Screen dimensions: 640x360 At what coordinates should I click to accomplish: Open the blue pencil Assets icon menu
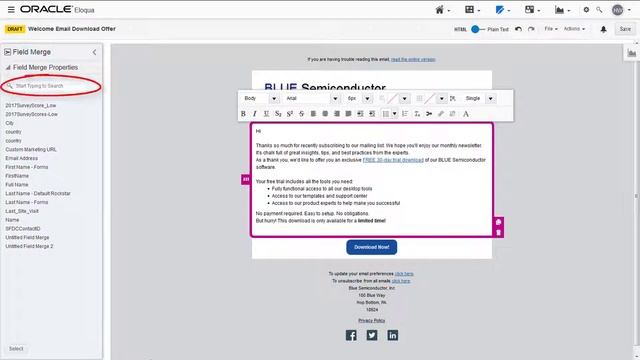tap(502, 10)
